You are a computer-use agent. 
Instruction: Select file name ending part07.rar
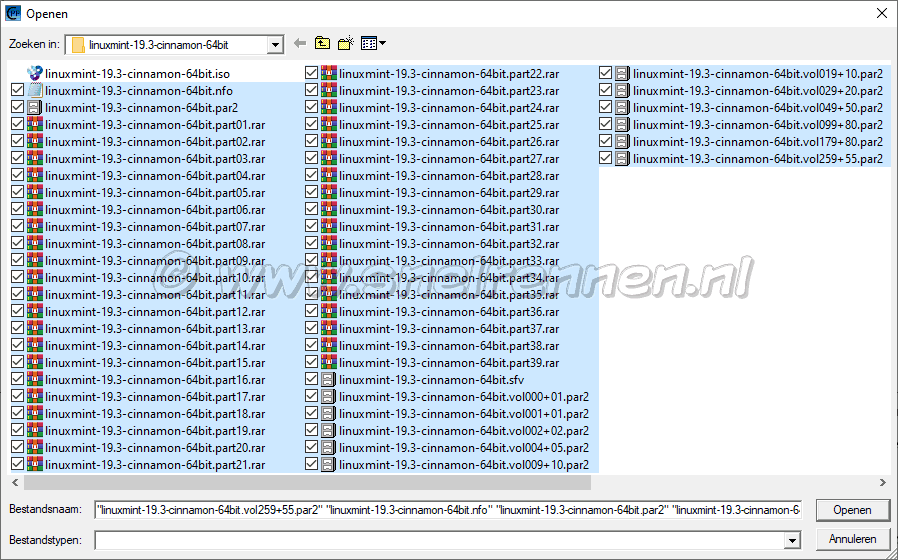(x=155, y=227)
